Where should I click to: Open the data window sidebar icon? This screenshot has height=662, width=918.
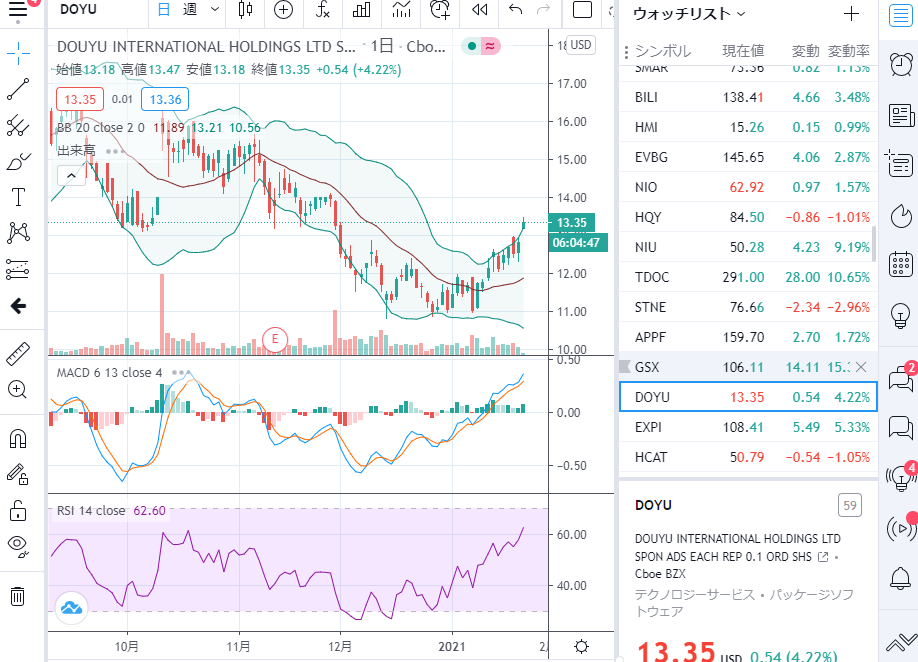point(900,164)
